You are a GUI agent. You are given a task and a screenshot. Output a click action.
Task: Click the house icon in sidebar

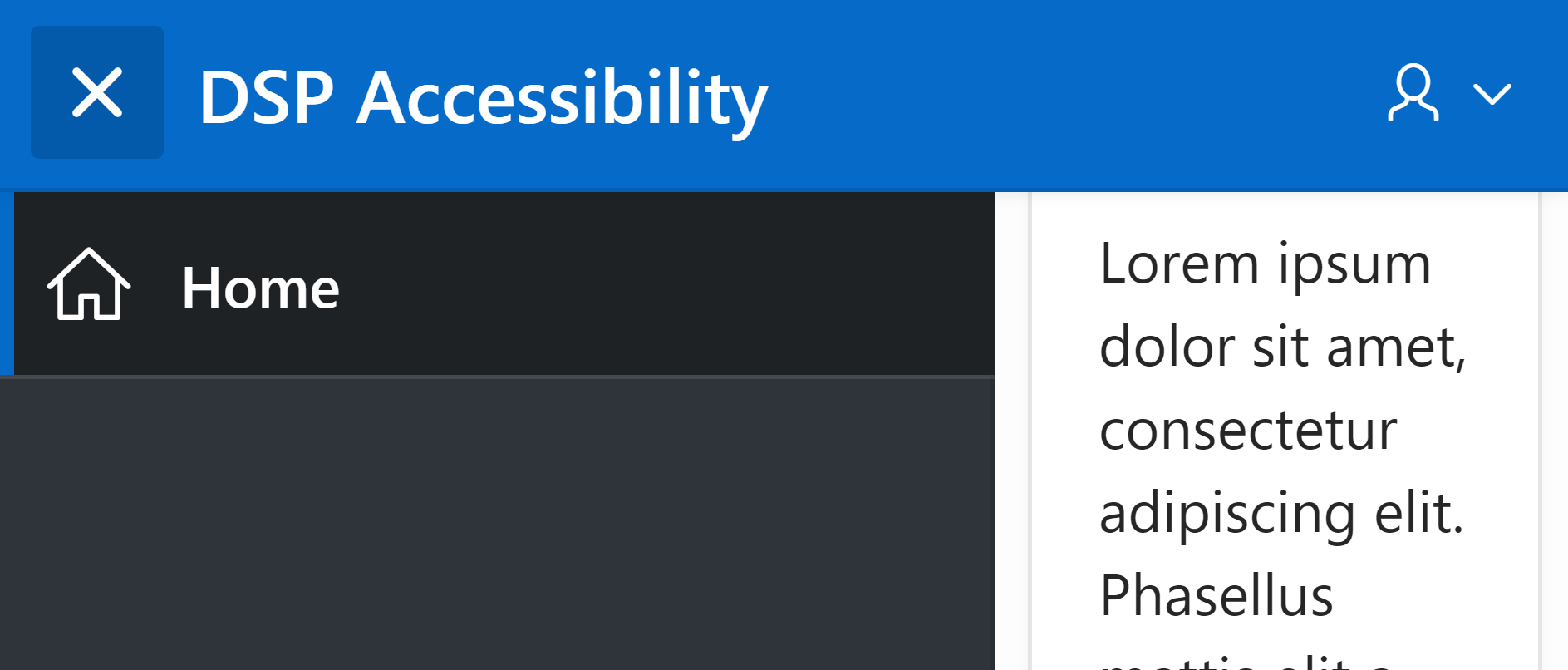[89, 284]
